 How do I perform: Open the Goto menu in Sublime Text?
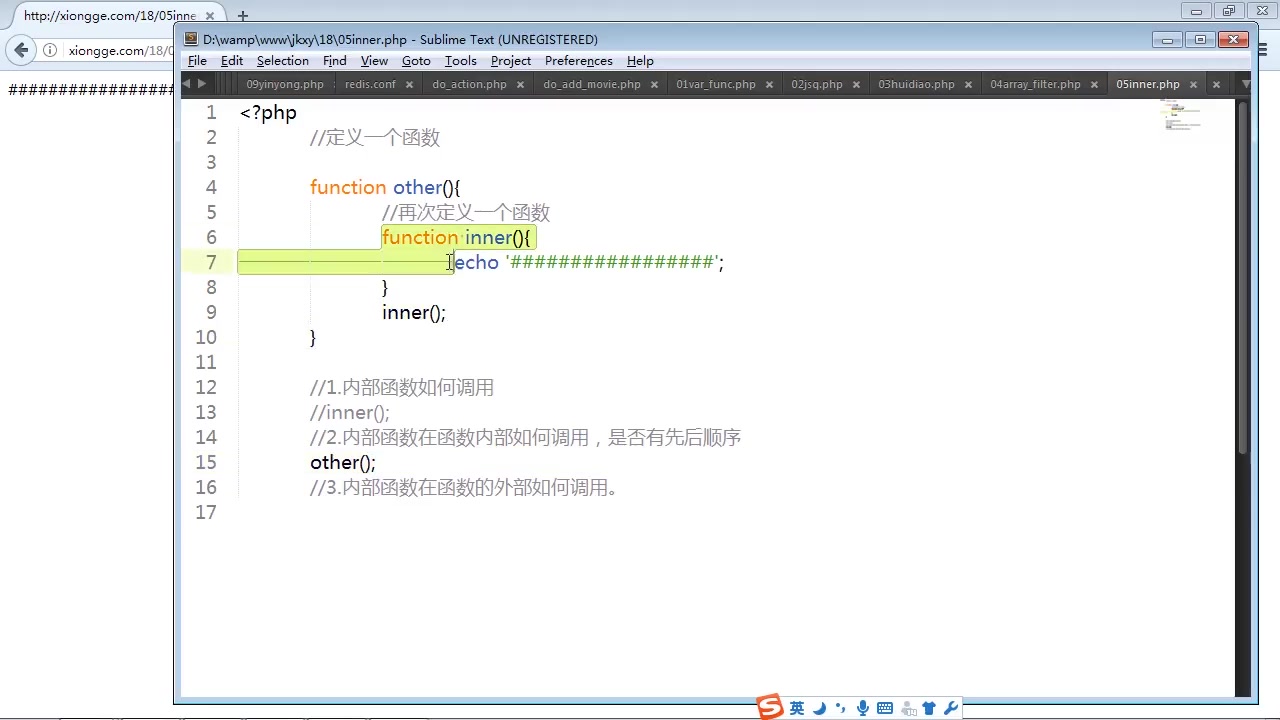pyautogui.click(x=416, y=61)
